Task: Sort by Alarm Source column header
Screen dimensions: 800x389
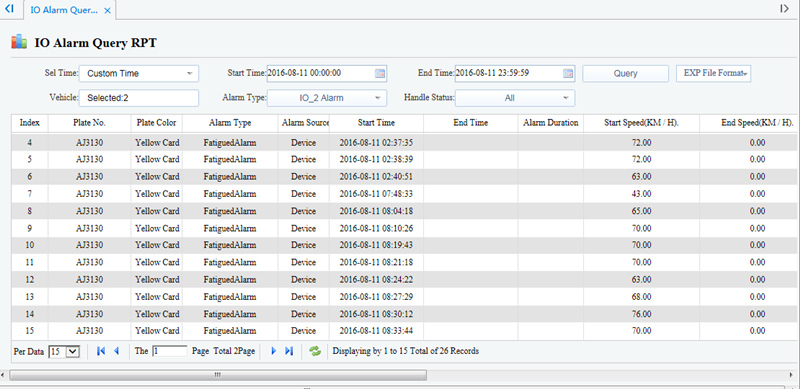Action: click(304, 123)
